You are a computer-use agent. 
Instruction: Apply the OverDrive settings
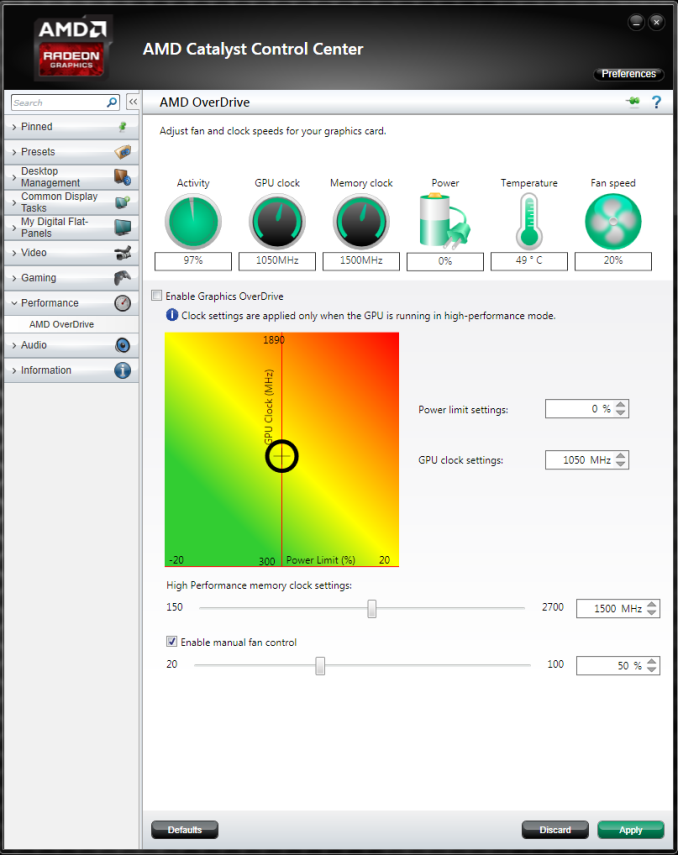(x=631, y=829)
